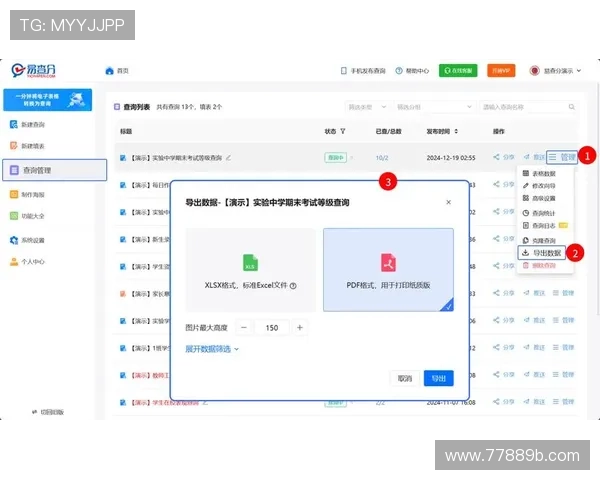Open 新建查询 in the sidebar
The image size is (600, 480).
pos(28,124)
